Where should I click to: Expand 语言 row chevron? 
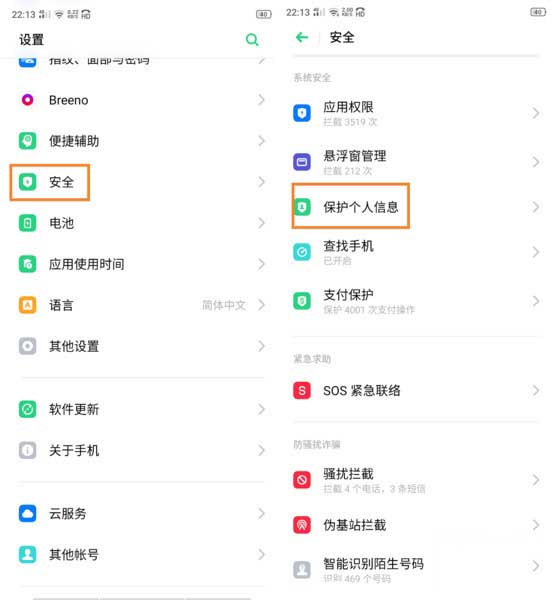[262, 305]
